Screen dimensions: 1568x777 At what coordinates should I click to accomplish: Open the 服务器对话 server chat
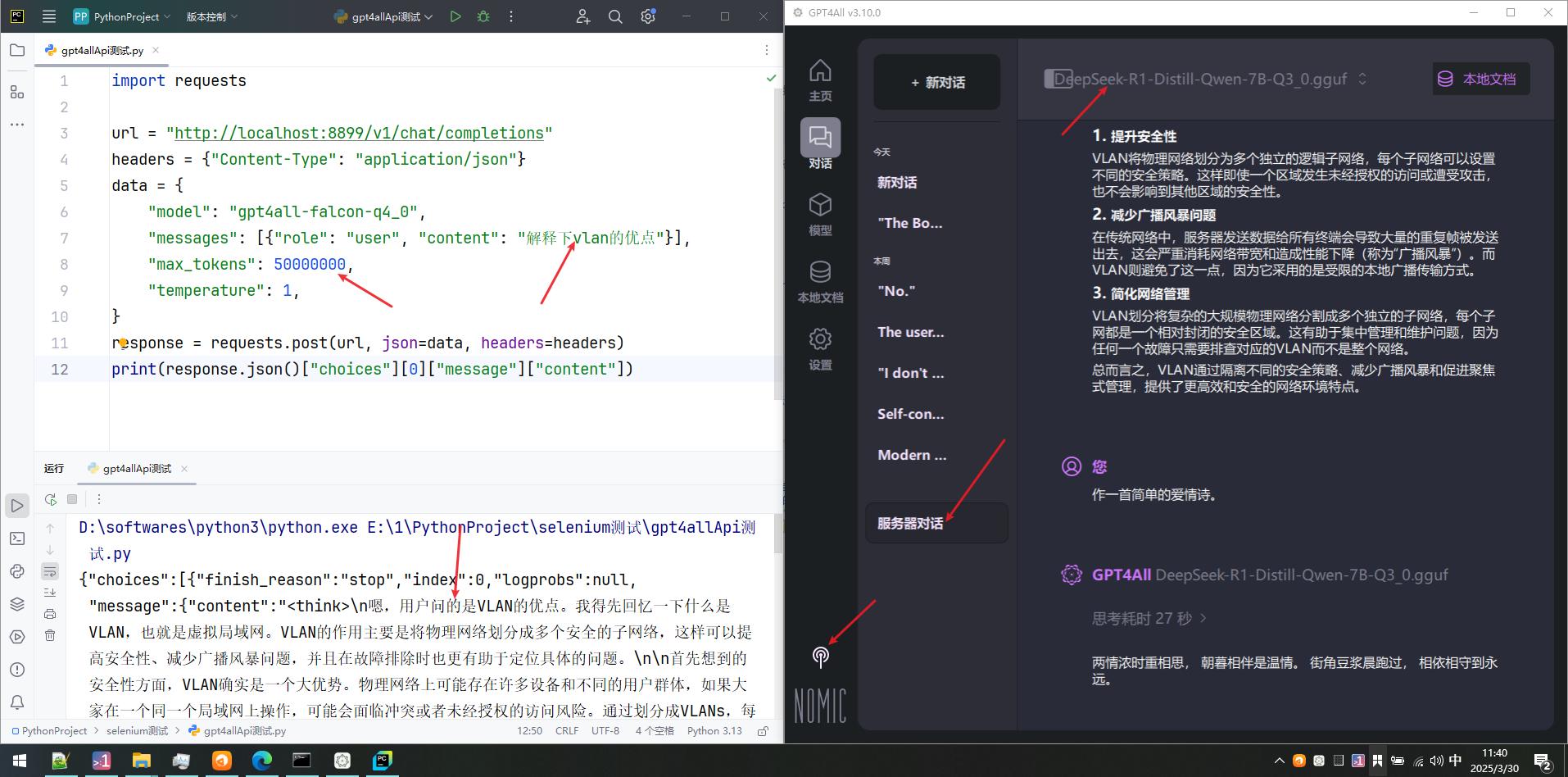[937, 523]
